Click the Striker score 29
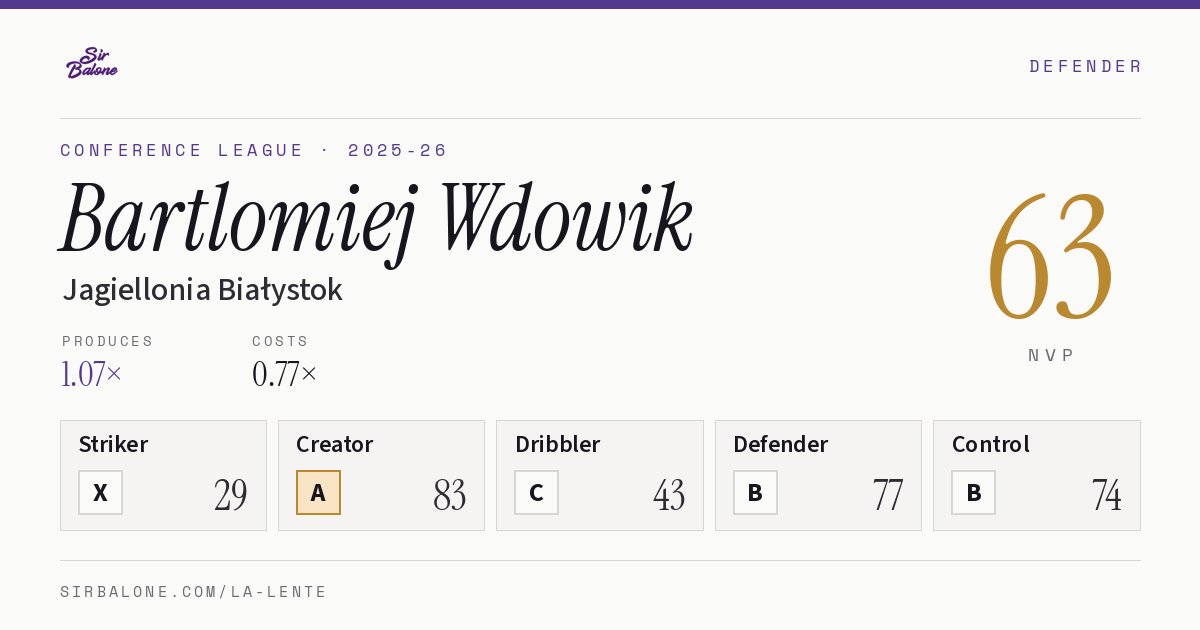The height and width of the screenshot is (630, 1200). tap(230, 495)
